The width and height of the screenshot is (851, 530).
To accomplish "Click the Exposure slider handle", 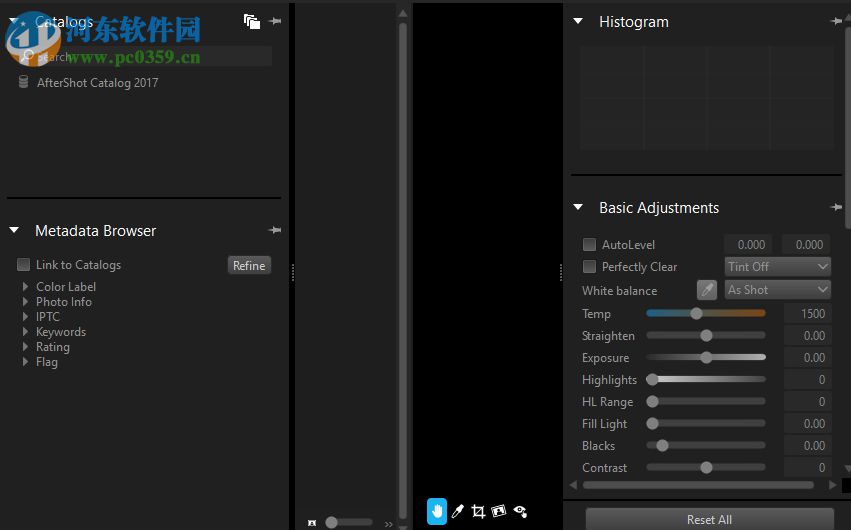I will tap(706, 357).
